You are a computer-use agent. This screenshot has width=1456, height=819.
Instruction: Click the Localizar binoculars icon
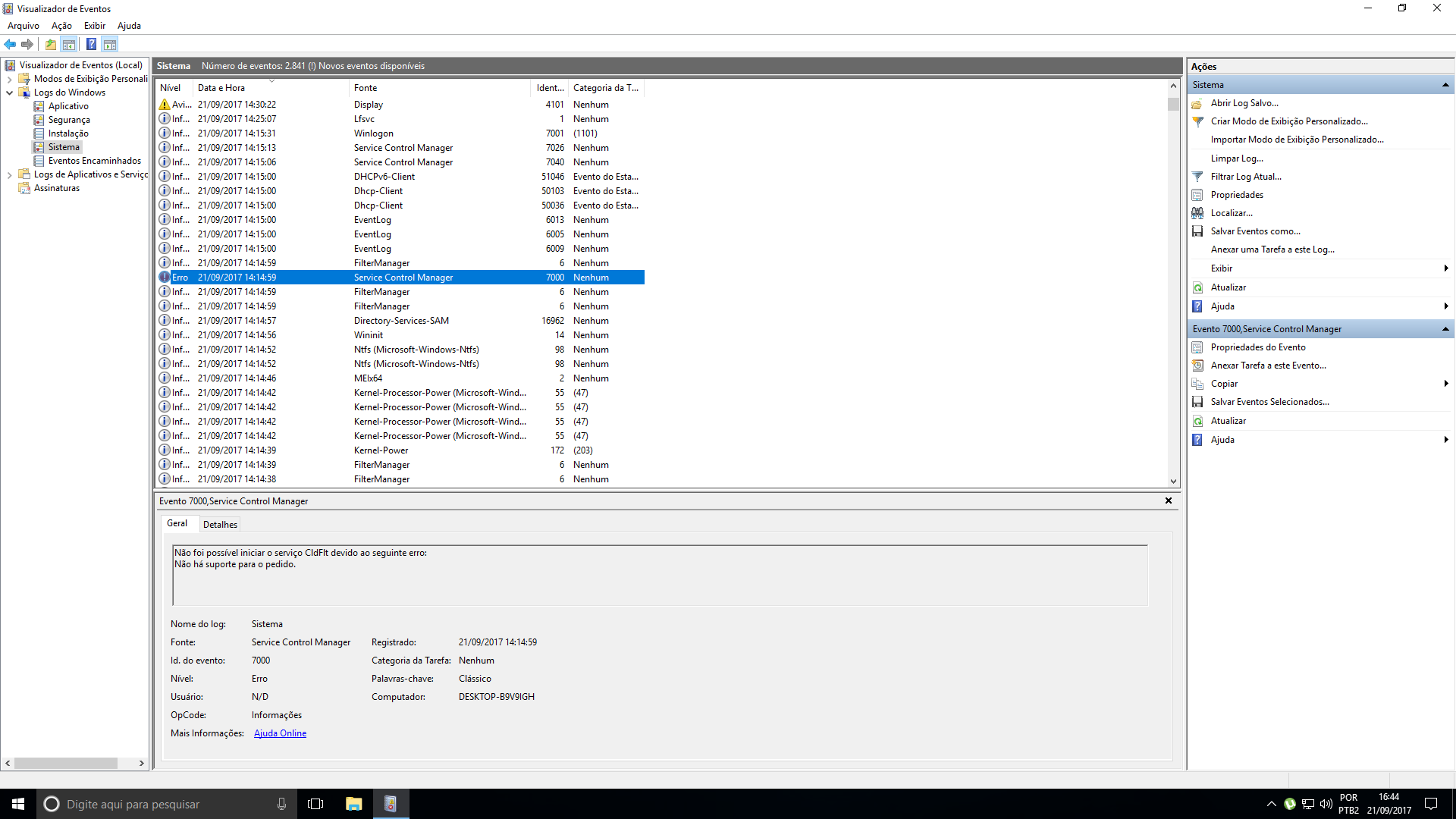point(1197,213)
